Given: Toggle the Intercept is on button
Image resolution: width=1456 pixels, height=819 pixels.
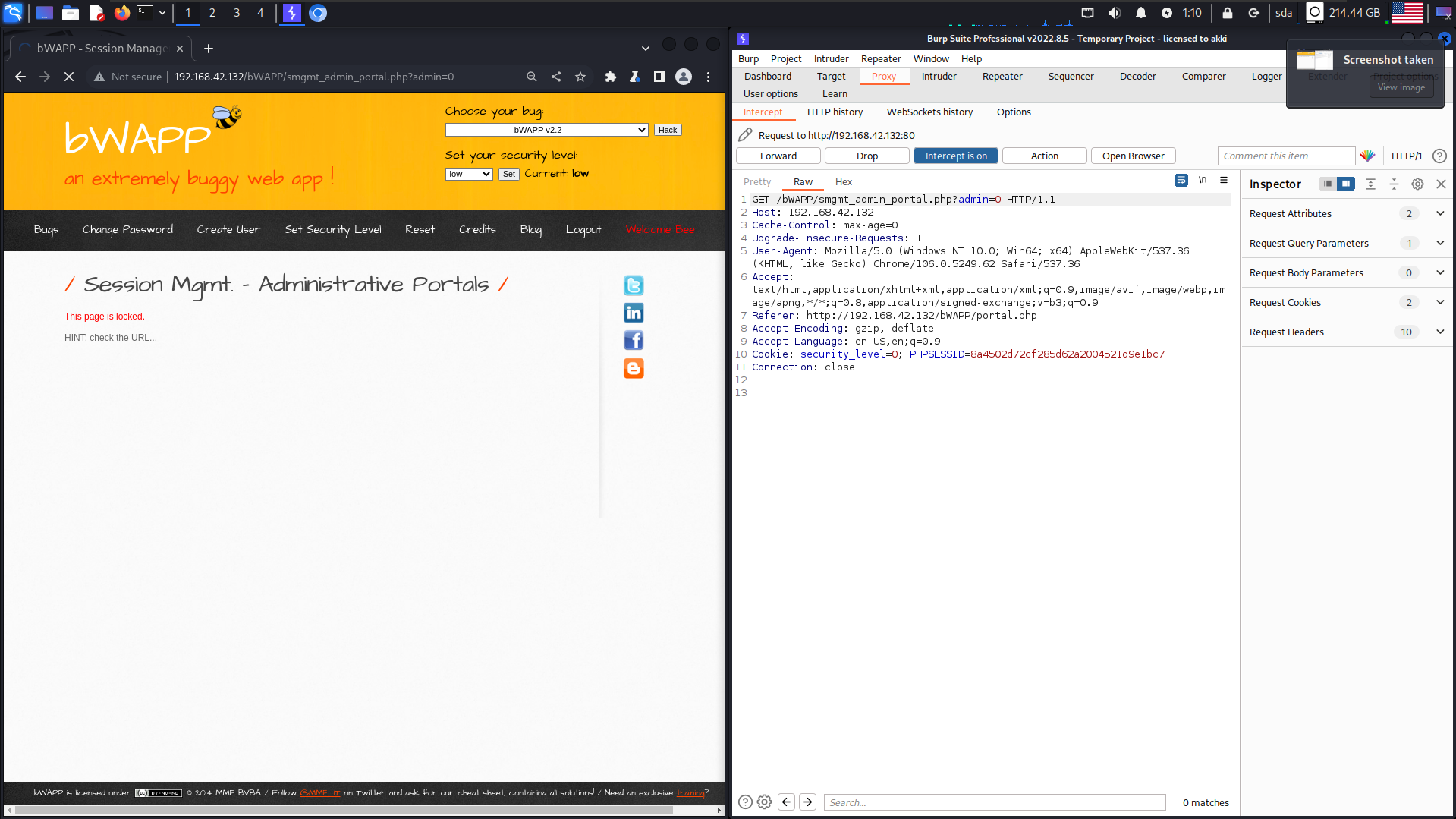Looking at the screenshot, I should 955,156.
